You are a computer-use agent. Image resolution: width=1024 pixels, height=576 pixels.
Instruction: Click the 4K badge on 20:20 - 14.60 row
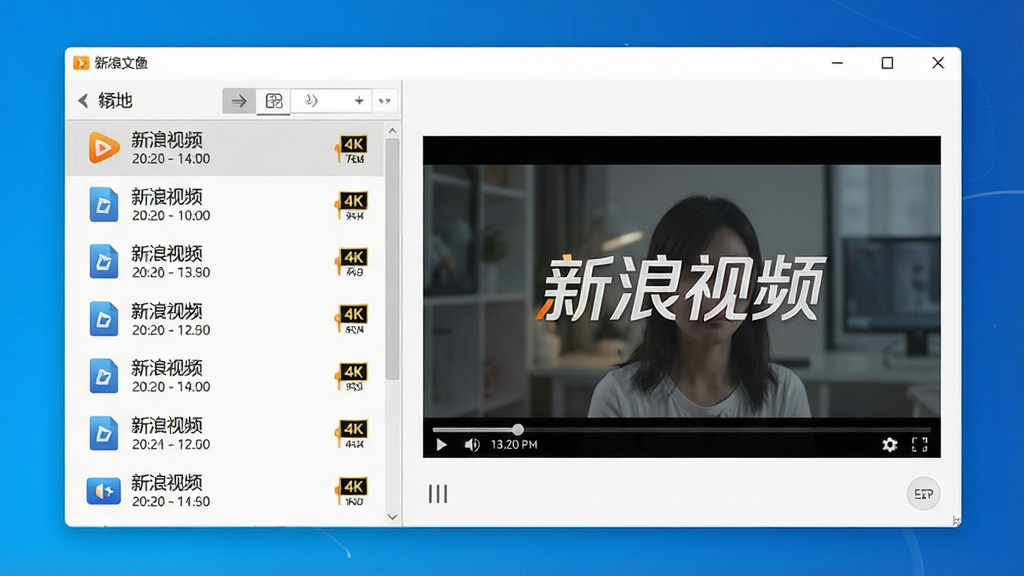coord(352,491)
